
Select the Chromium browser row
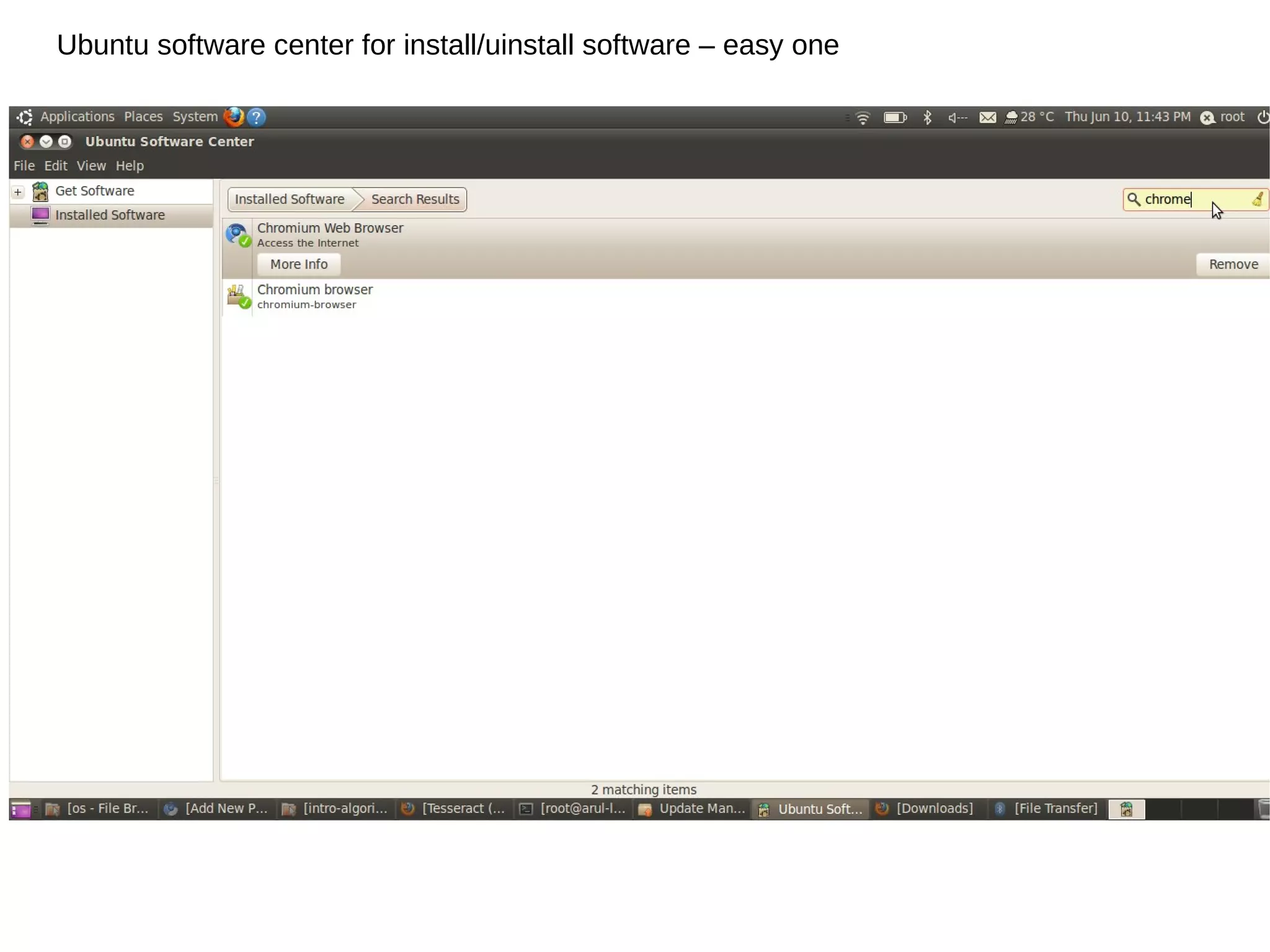click(x=746, y=297)
